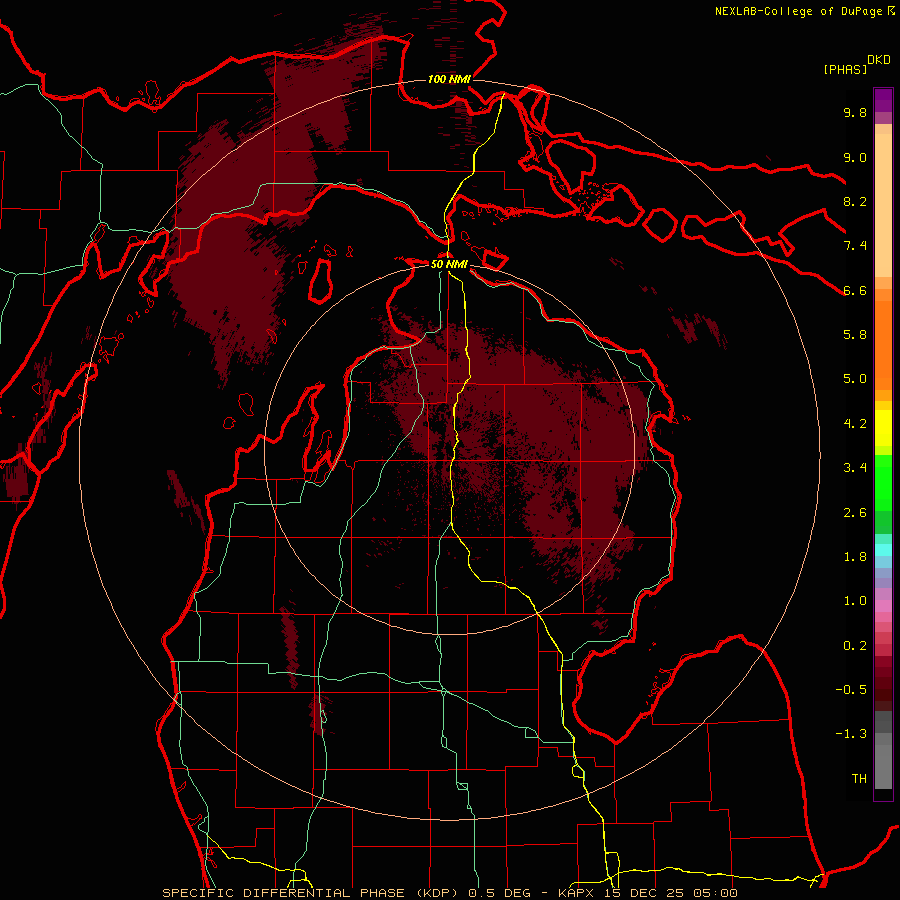The image size is (900, 900).
Task: Click the cyan segment of color bar
Action: [x=883, y=550]
